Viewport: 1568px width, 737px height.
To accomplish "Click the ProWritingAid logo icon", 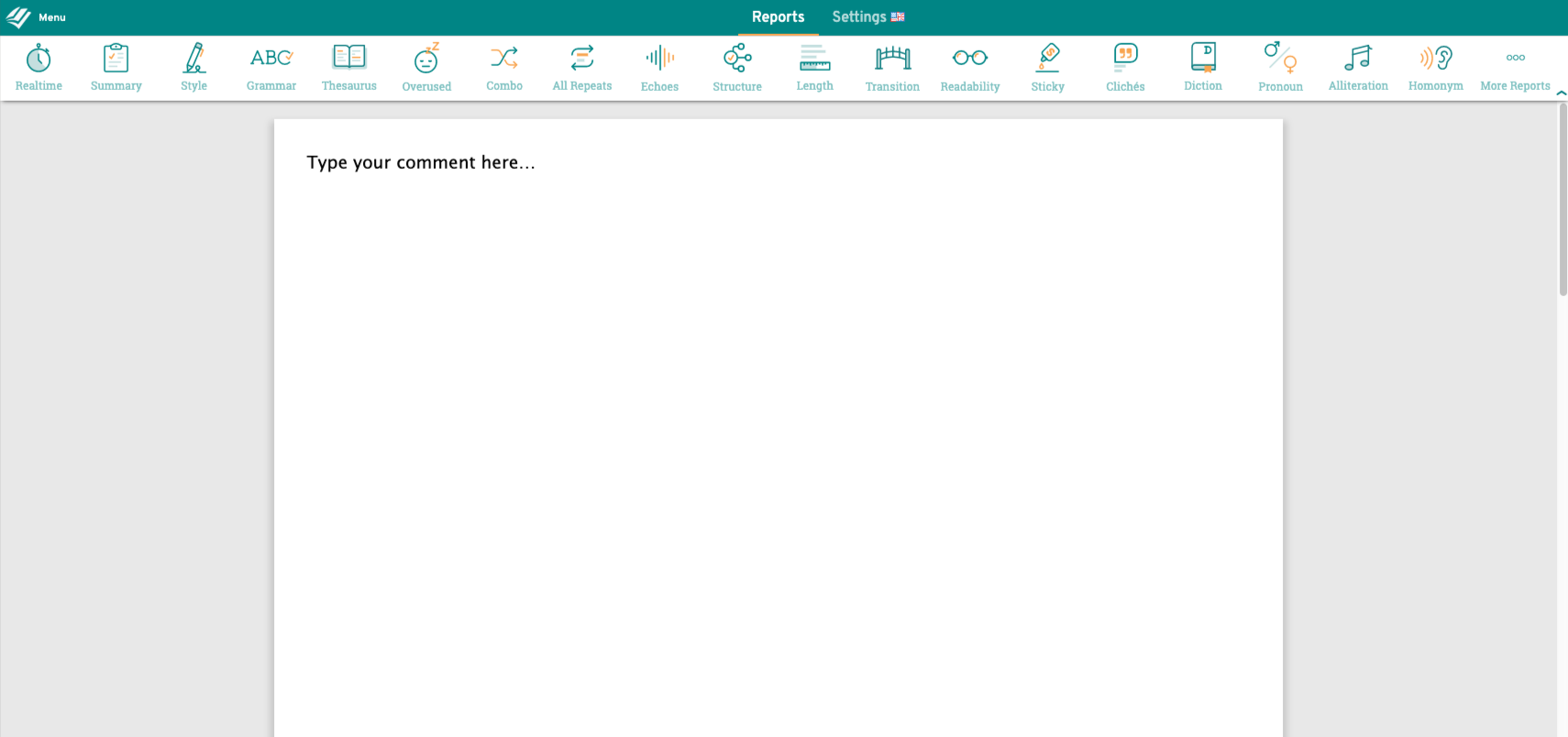I will (x=18, y=17).
